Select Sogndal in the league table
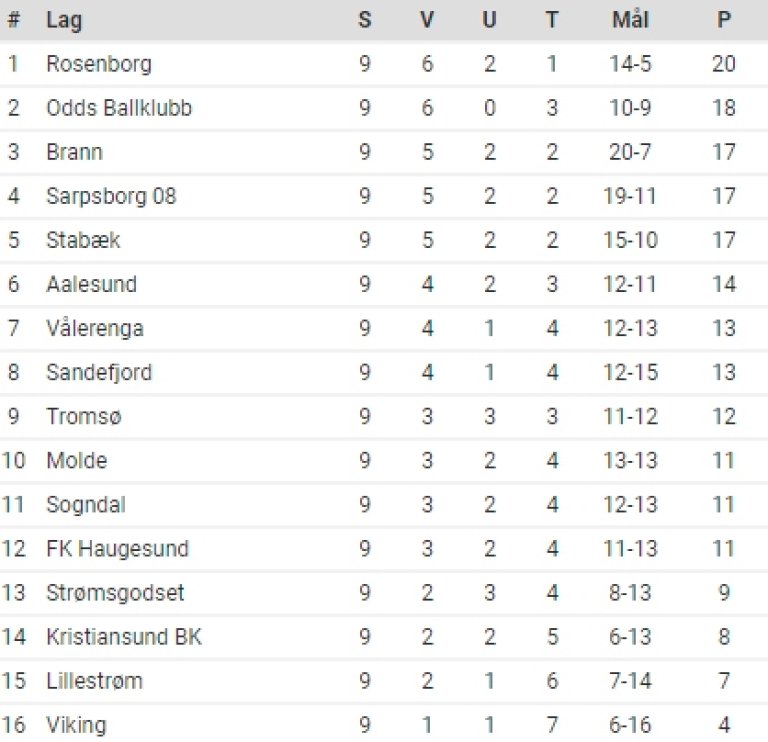 86,504
